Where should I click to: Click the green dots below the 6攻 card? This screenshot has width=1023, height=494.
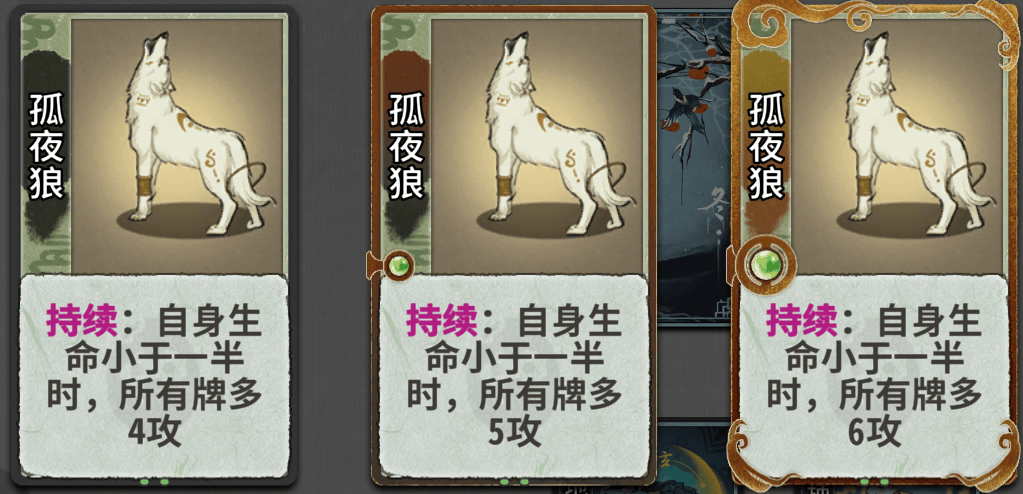[874, 482]
